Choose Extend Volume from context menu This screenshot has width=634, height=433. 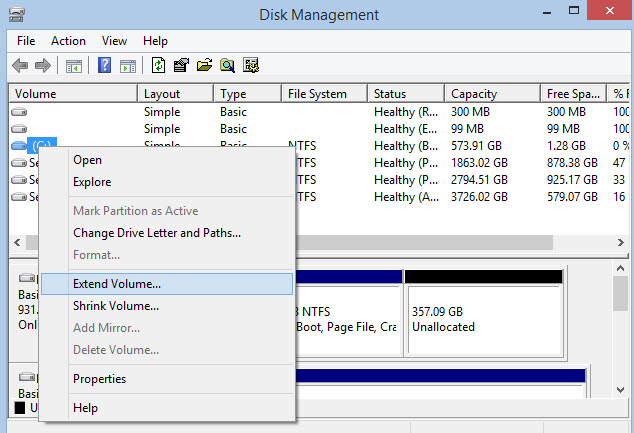pos(167,284)
